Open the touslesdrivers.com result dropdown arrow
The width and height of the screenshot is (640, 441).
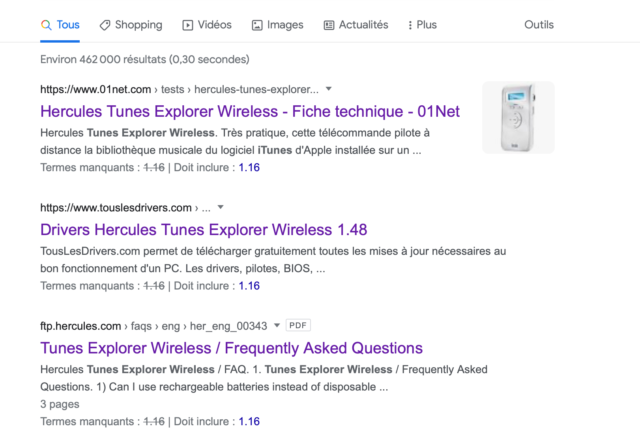click(220, 207)
